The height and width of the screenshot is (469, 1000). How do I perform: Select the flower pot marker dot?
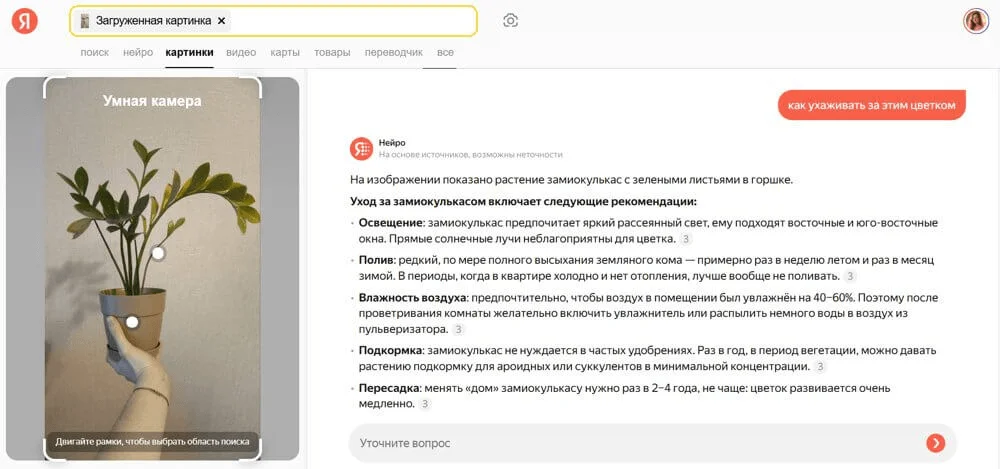coord(132,321)
